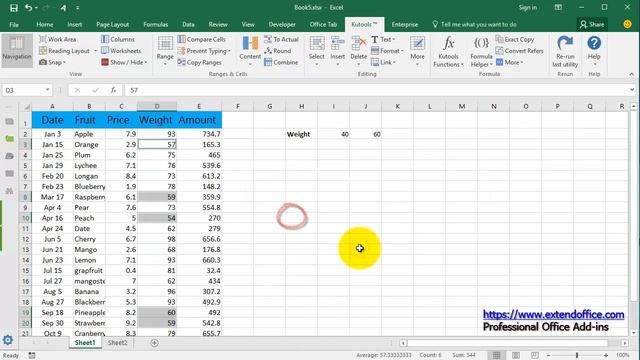Select the Sheet2 tab
640x360 pixels.
click(x=118, y=343)
